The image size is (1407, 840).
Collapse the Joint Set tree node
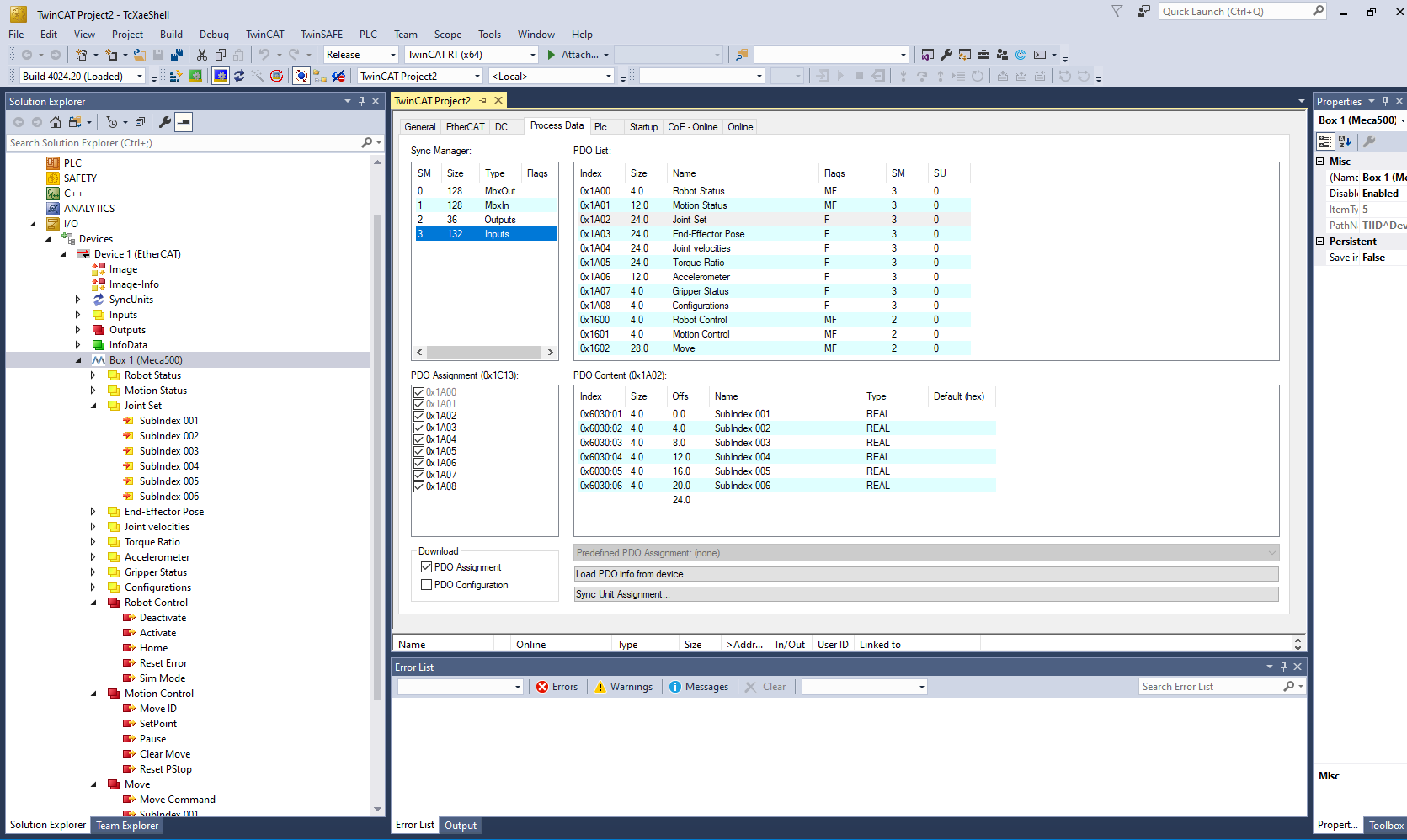[93, 406]
